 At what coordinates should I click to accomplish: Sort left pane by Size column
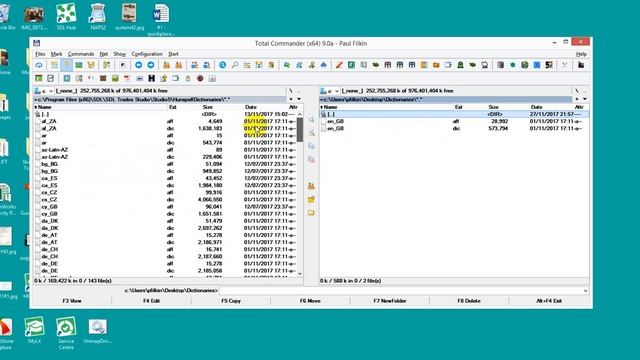[208, 107]
